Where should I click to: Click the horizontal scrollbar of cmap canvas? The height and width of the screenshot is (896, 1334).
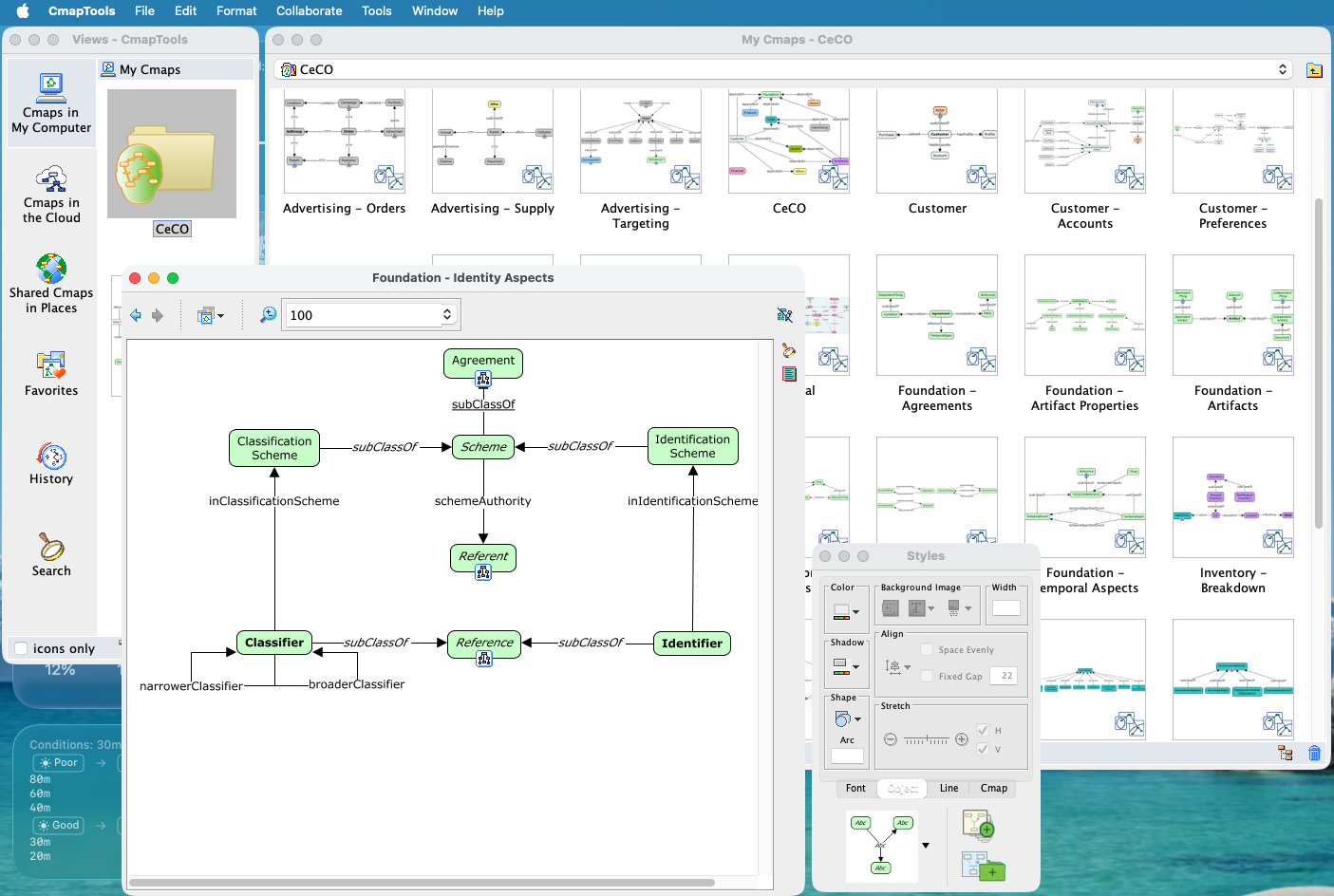click(422, 883)
